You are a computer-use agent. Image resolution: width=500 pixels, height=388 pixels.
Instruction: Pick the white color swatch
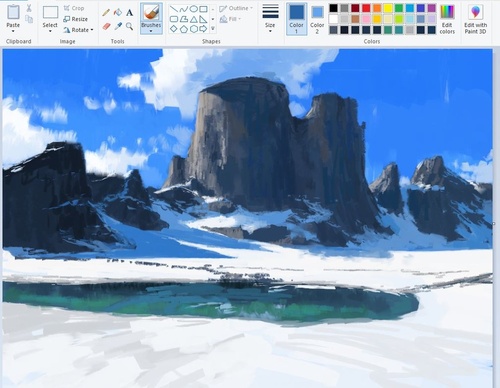(333, 19)
